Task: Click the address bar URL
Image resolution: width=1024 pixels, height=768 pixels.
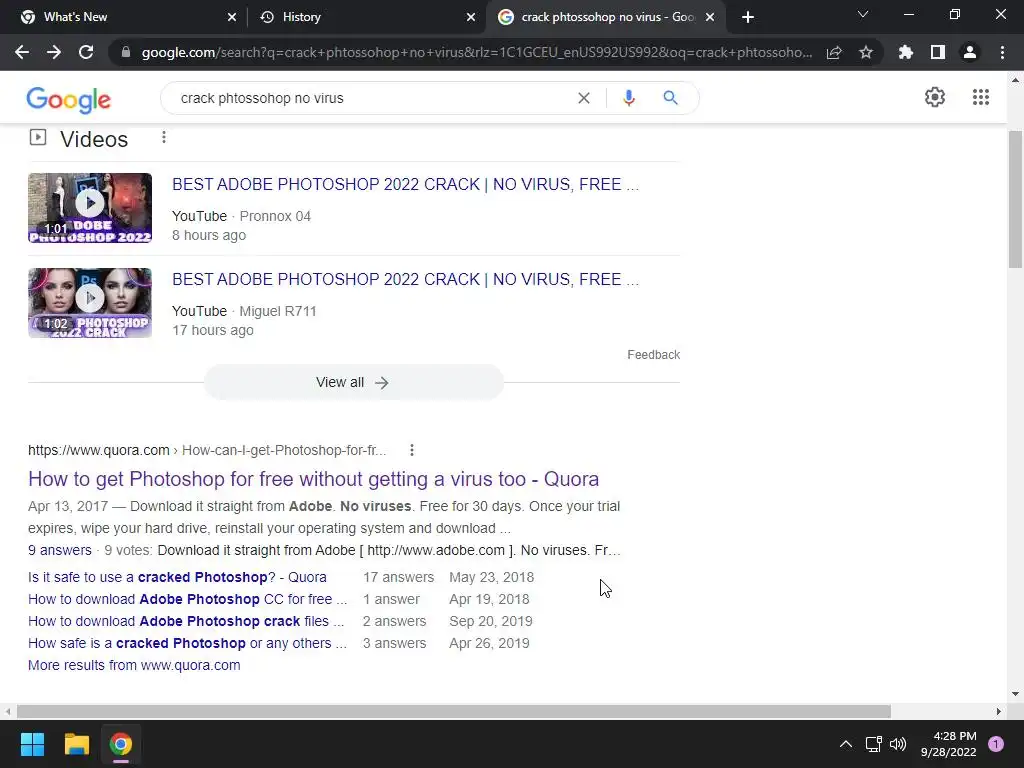Action: (x=477, y=52)
